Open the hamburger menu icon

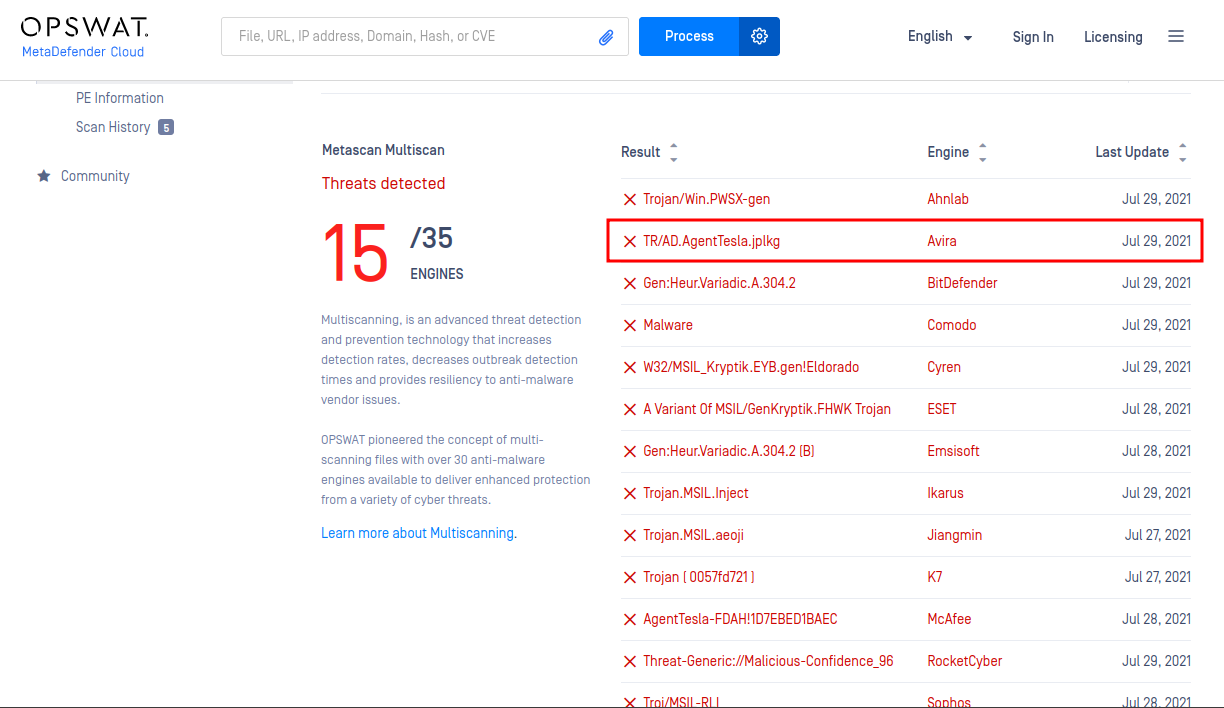click(x=1176, y=36)
